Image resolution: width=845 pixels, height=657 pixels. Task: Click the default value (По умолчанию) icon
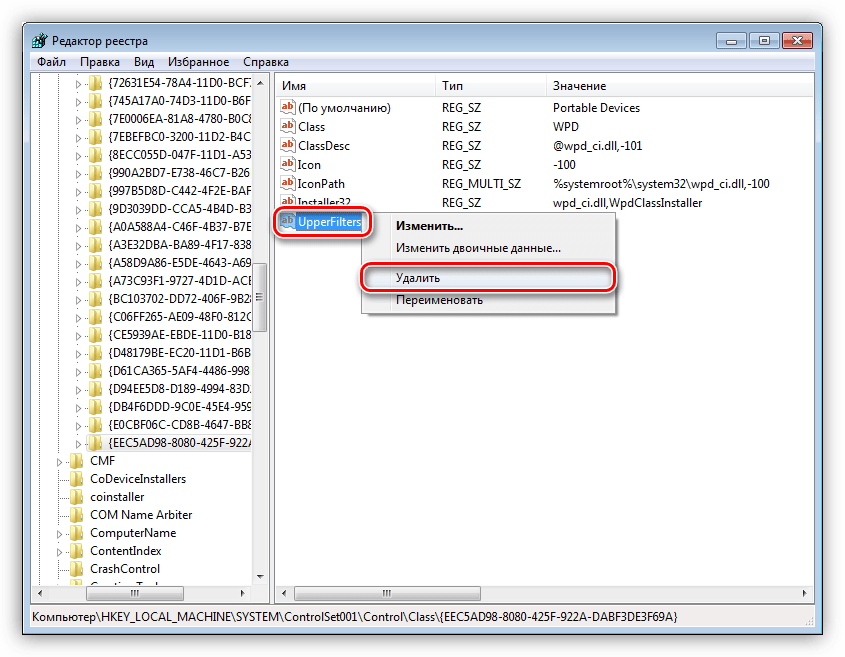[x=288, y=108]
